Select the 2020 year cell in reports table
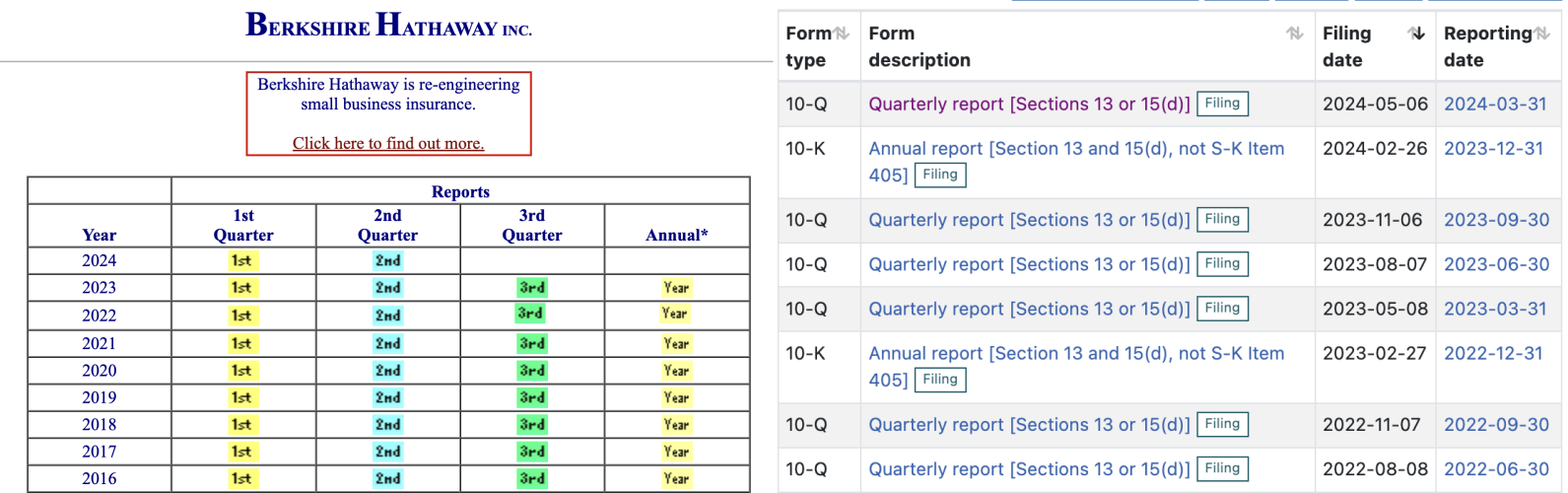This screenshot has height=493, width=1568. pyautogui.click(x=100, y=371)
